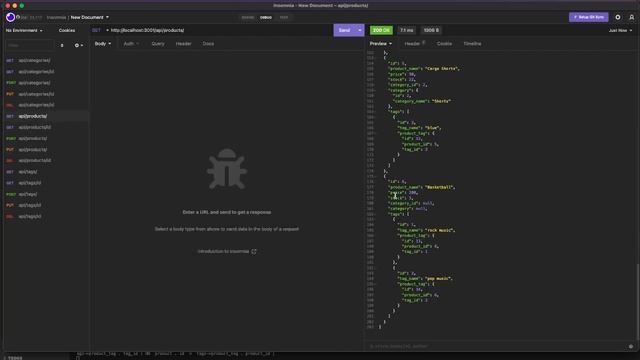
Task: Open the request Query tab
Action: click(158, 44)
